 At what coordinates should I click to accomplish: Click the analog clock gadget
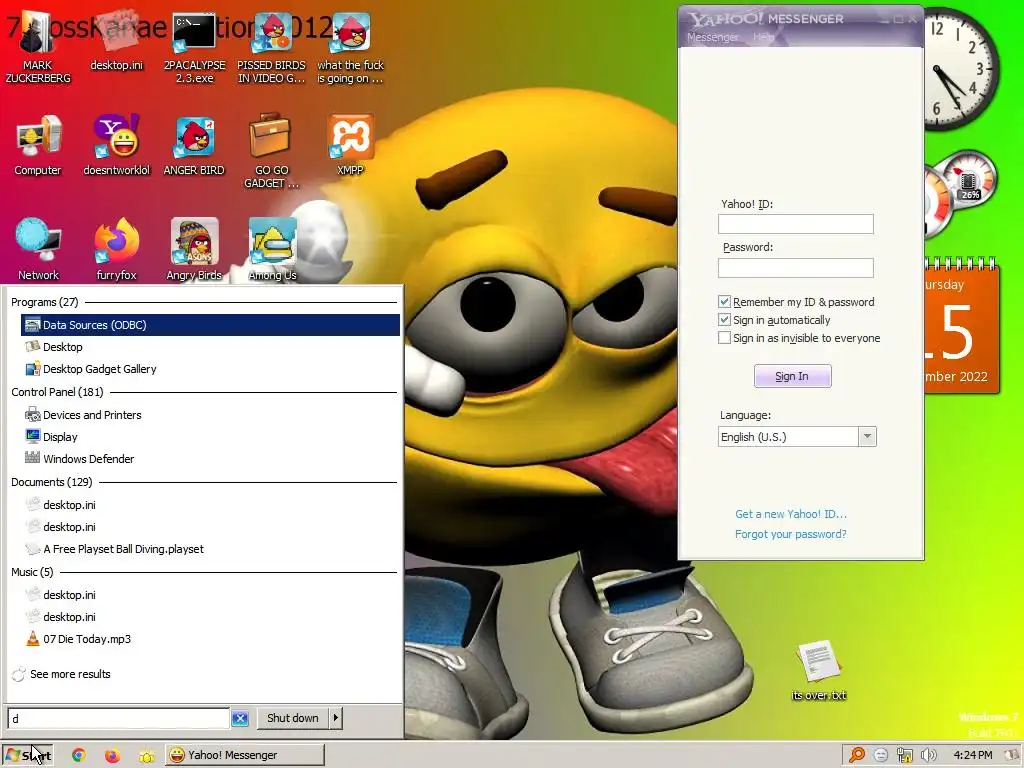pyautogui.click(x=961, y=69)
